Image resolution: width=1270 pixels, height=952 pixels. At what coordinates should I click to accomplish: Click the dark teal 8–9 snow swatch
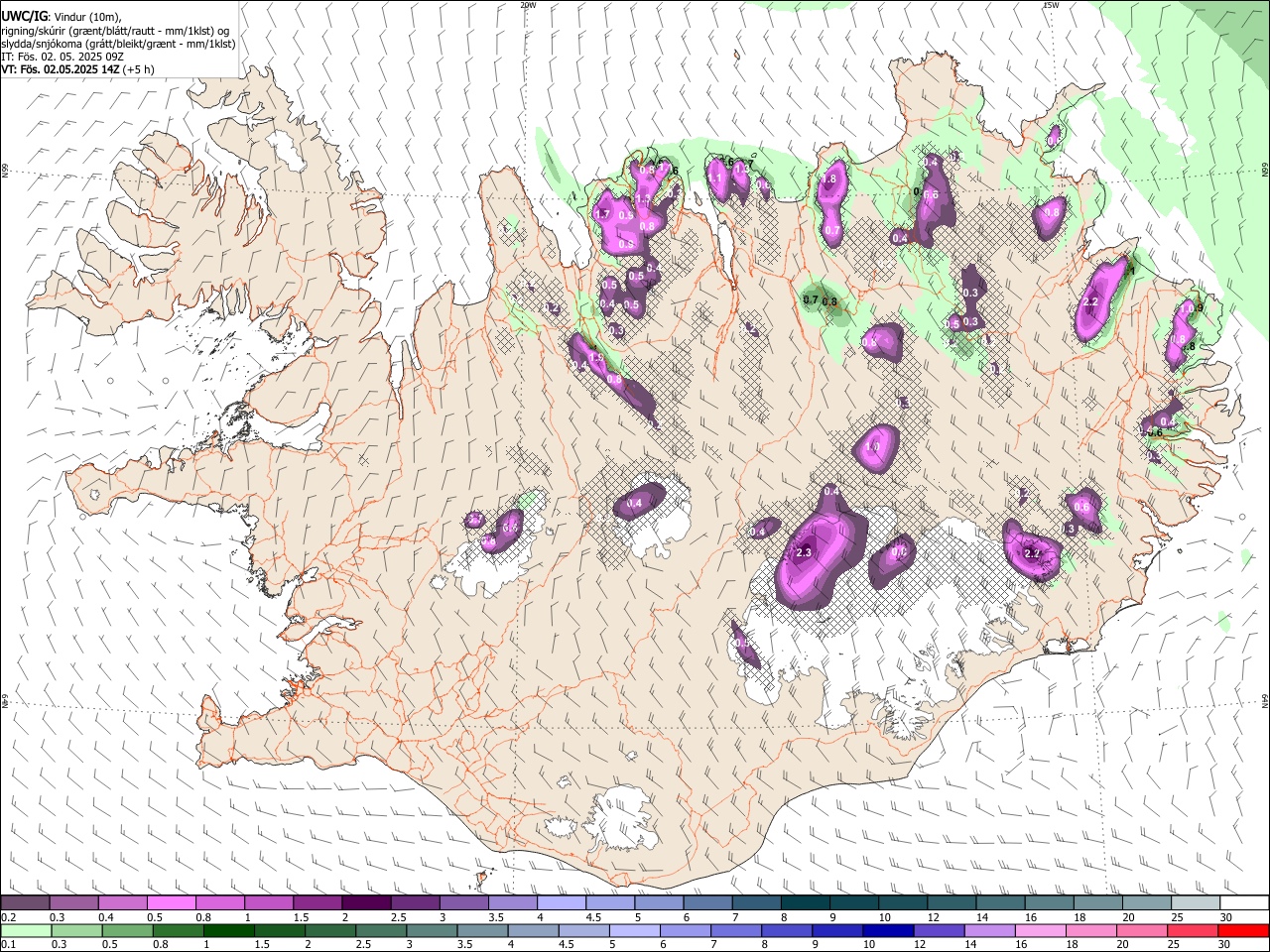tap(807, 903)
